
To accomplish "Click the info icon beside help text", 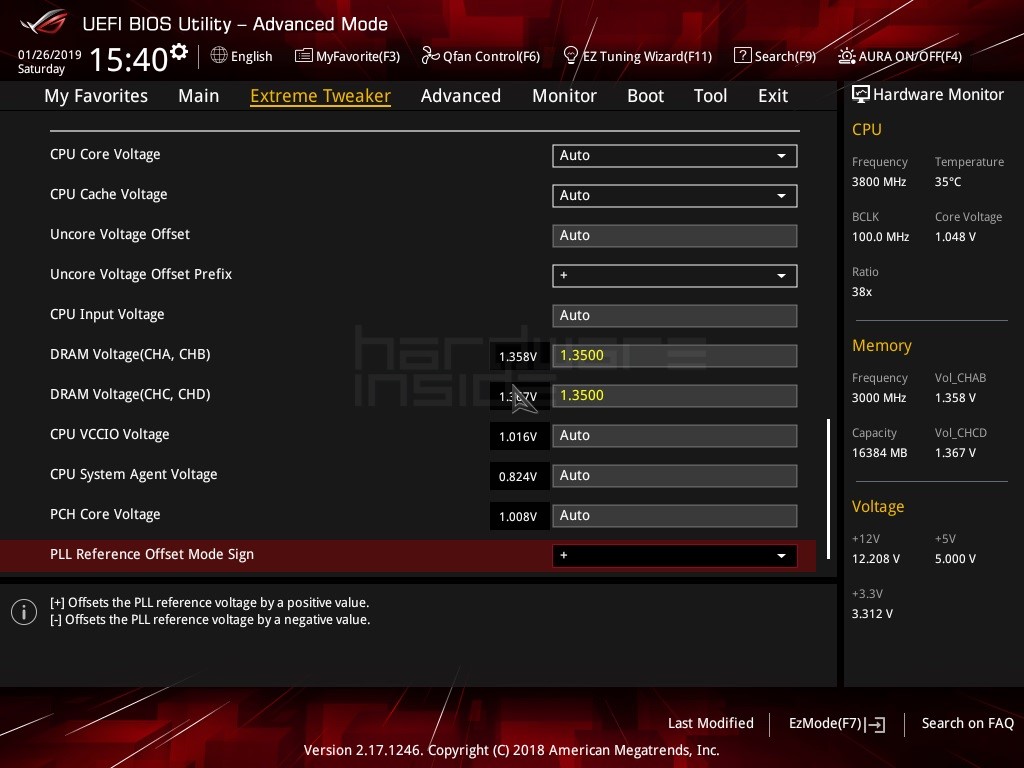I will click(x=24, y=612).
